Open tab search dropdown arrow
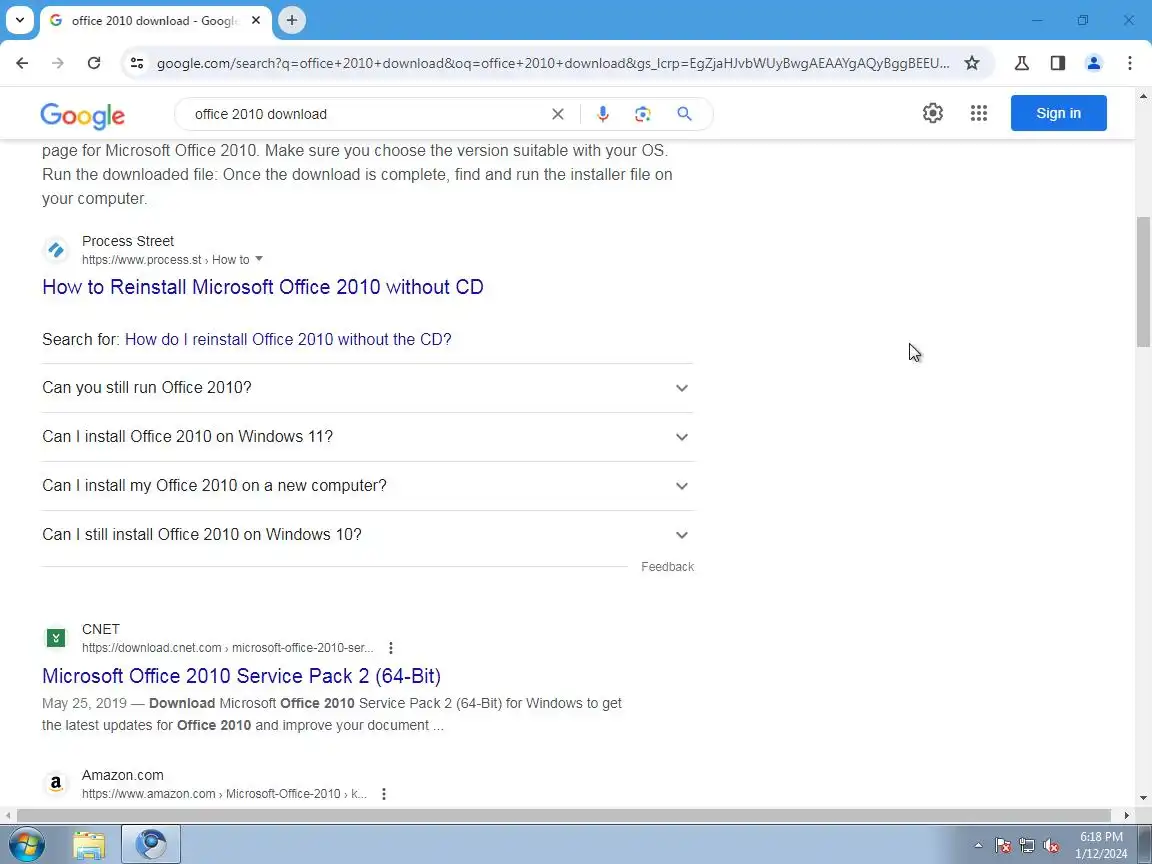1152x864 pixels. coord(20,21)
